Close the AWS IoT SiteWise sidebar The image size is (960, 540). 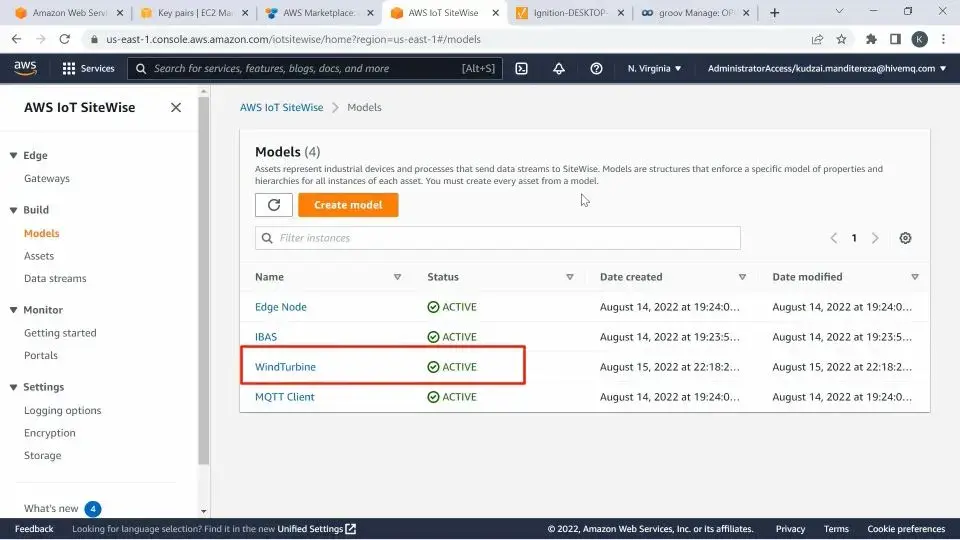(176, 108)
